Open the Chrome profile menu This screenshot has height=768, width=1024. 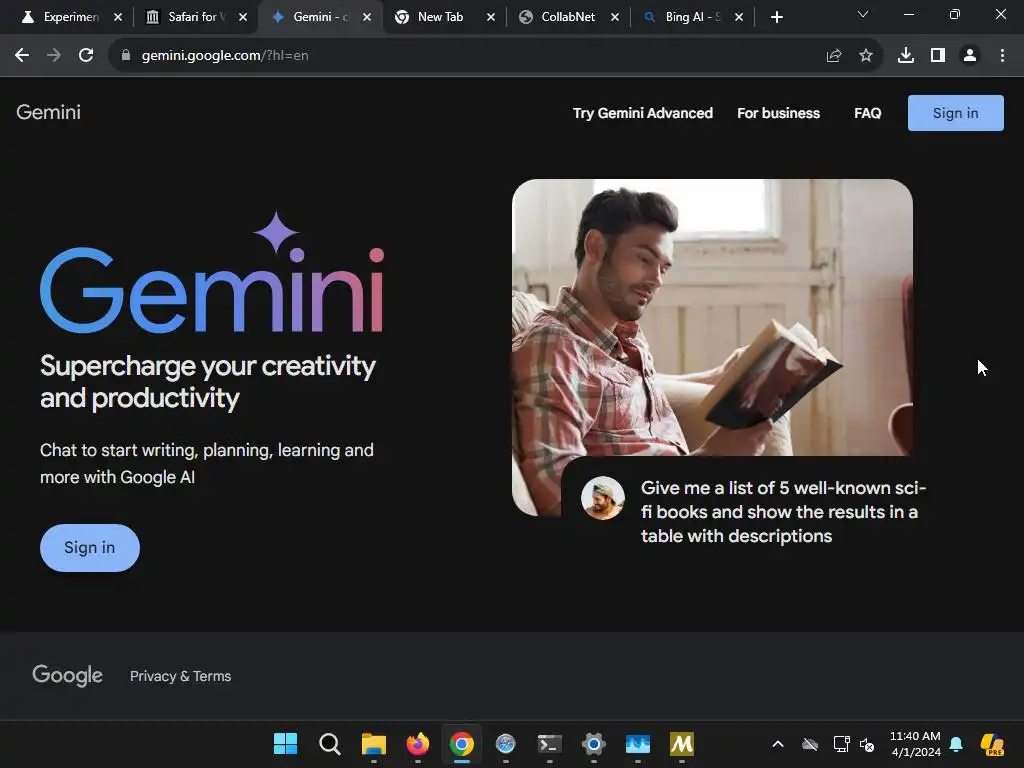970,56
